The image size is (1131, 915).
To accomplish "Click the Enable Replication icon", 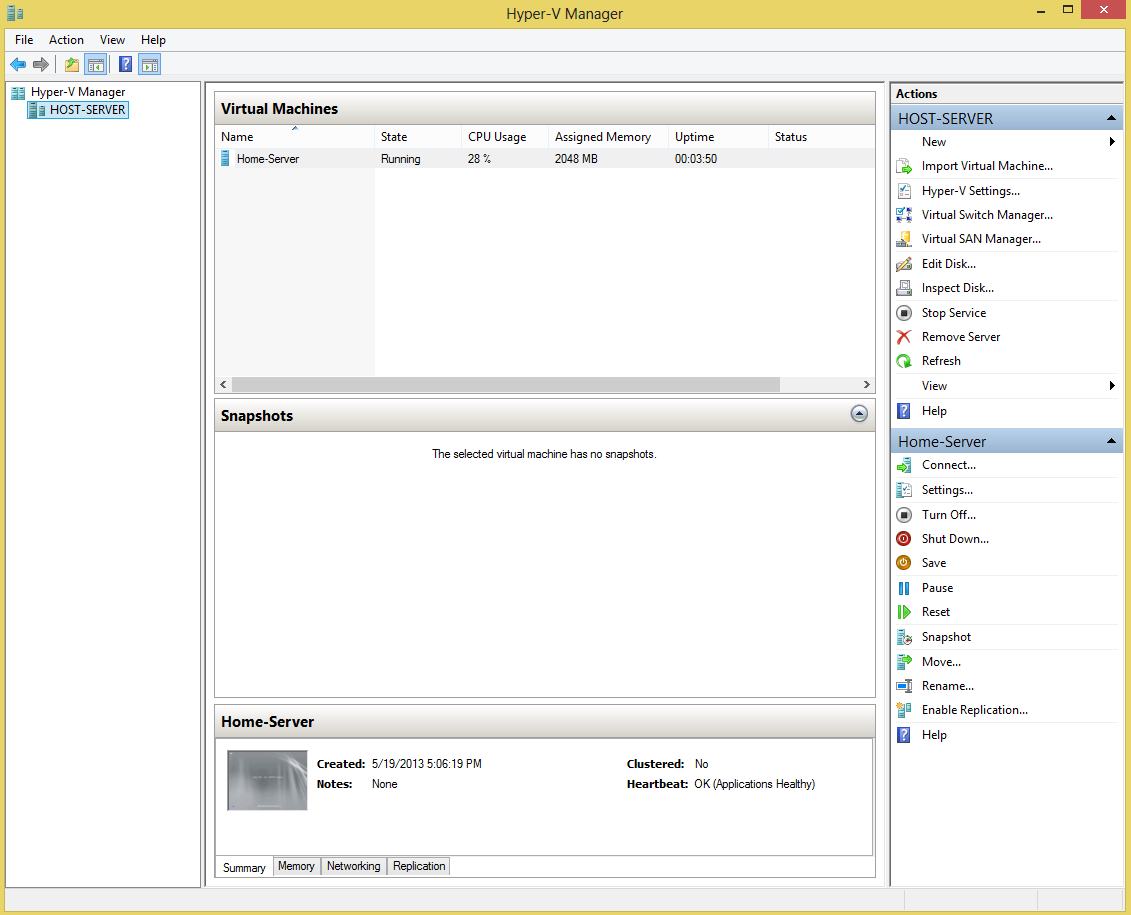I will click(904, 710).
